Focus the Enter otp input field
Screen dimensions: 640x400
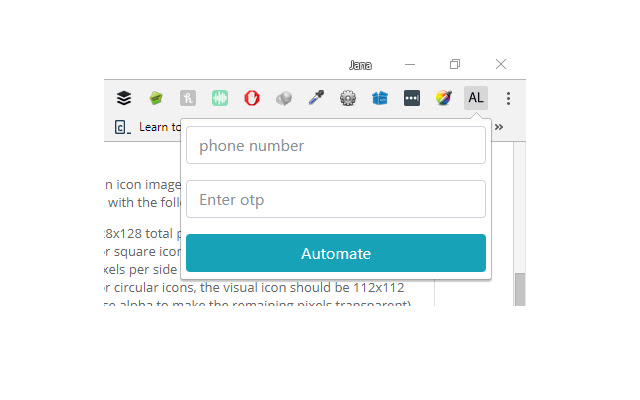click(x=336, y=199)
